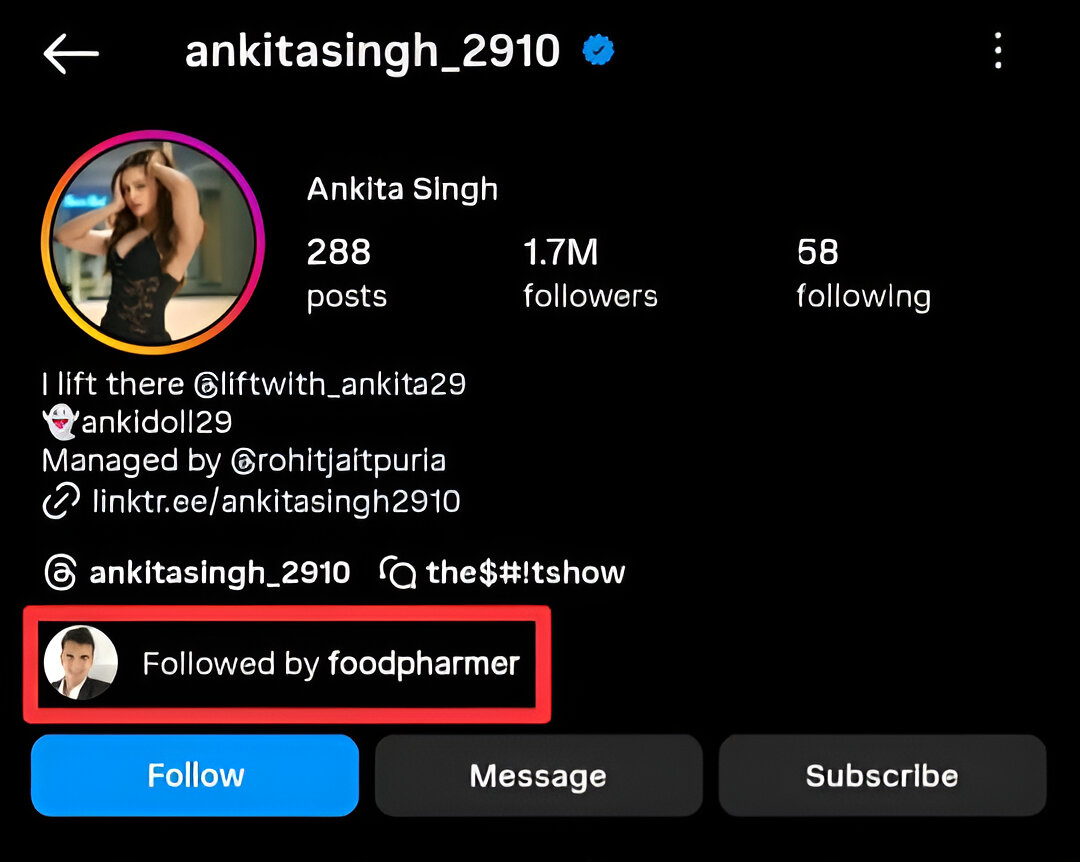Open the @rohitjaitpuria manager mention
This screenshot has width=1080, height=862.
tap(338, 461)
